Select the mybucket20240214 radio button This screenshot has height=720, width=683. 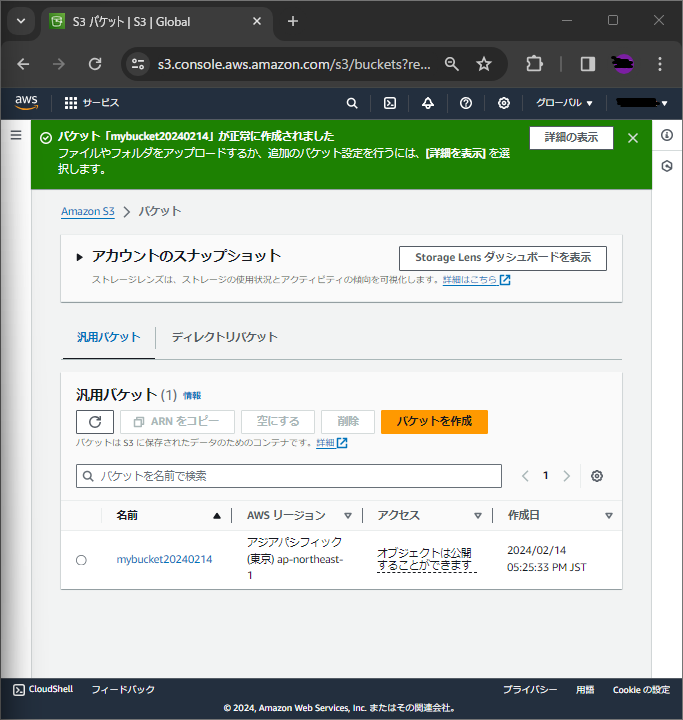point(81,560)
